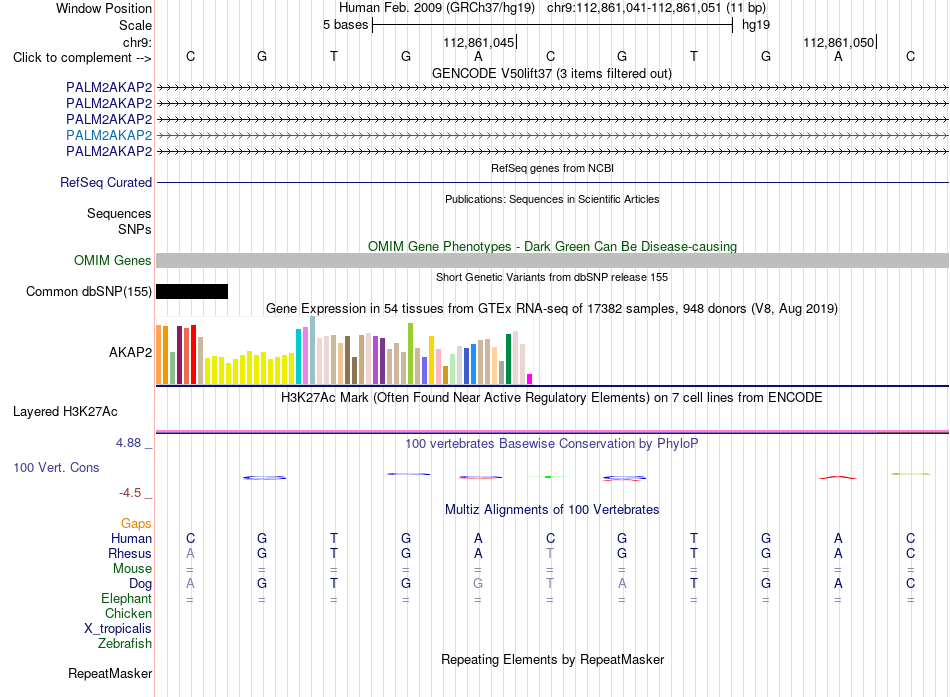The image size is (950, 697).
Task: Click the chr9:112,861,041-112,861,051 coordinates text
Action: click(634, 8)
